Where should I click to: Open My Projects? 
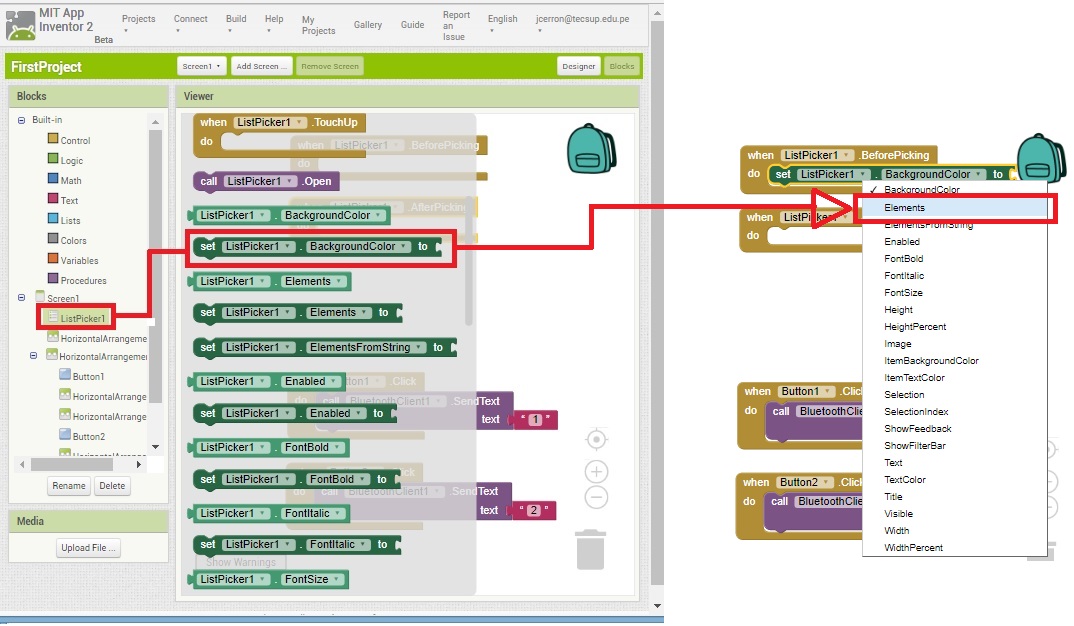pos(318,25)
